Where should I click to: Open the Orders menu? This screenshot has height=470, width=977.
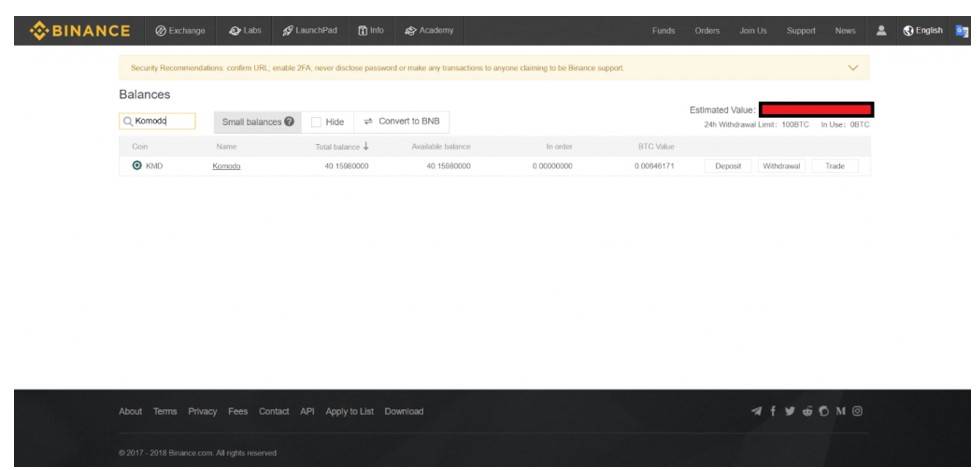tap(707, 31)
